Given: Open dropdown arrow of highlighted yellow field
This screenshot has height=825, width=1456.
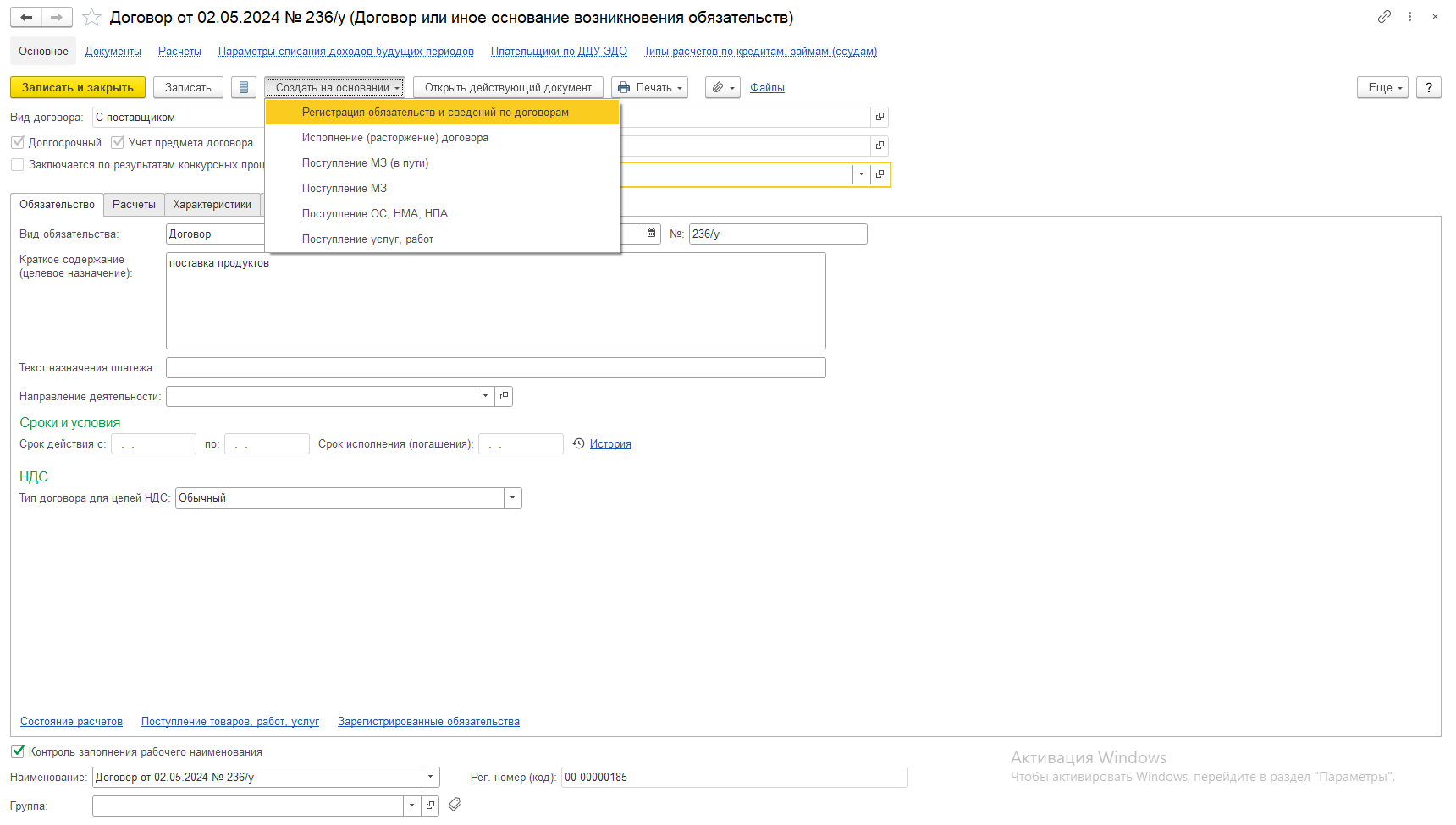Looking at the screenshot, I should pyautogui.click(x=861, y=174).
